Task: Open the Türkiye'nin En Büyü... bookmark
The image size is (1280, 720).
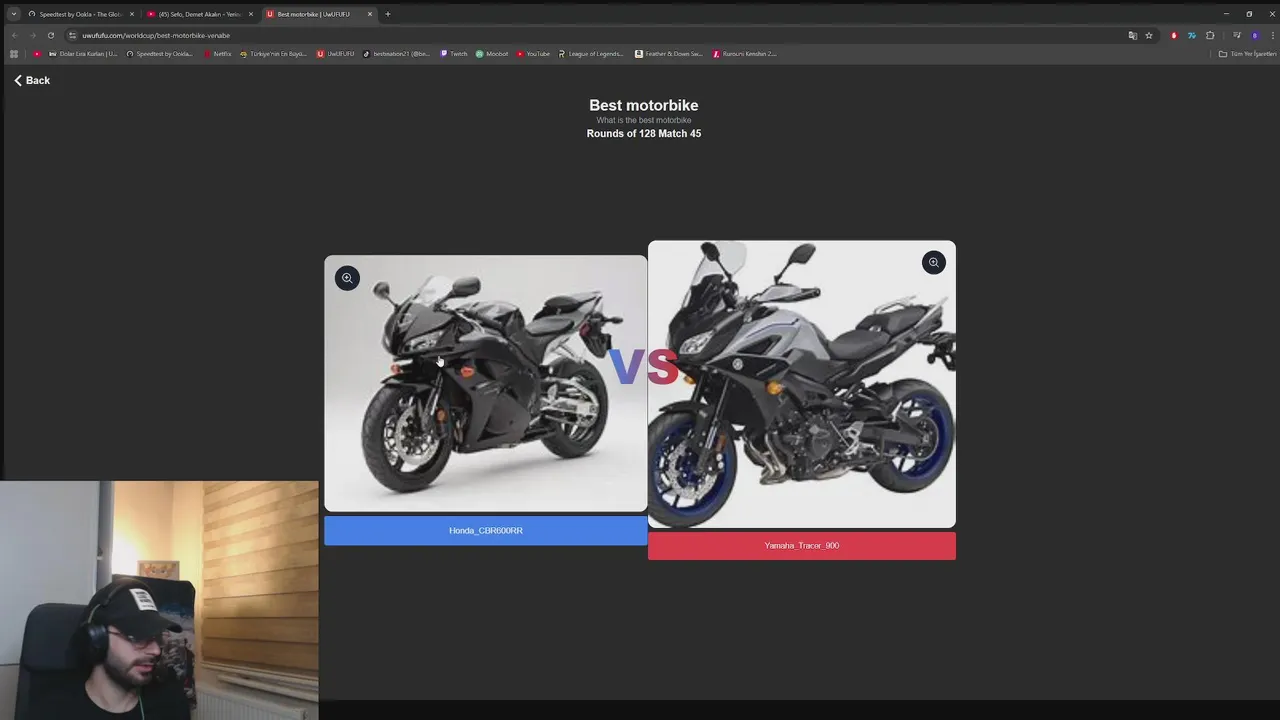Action: point(273,54)
